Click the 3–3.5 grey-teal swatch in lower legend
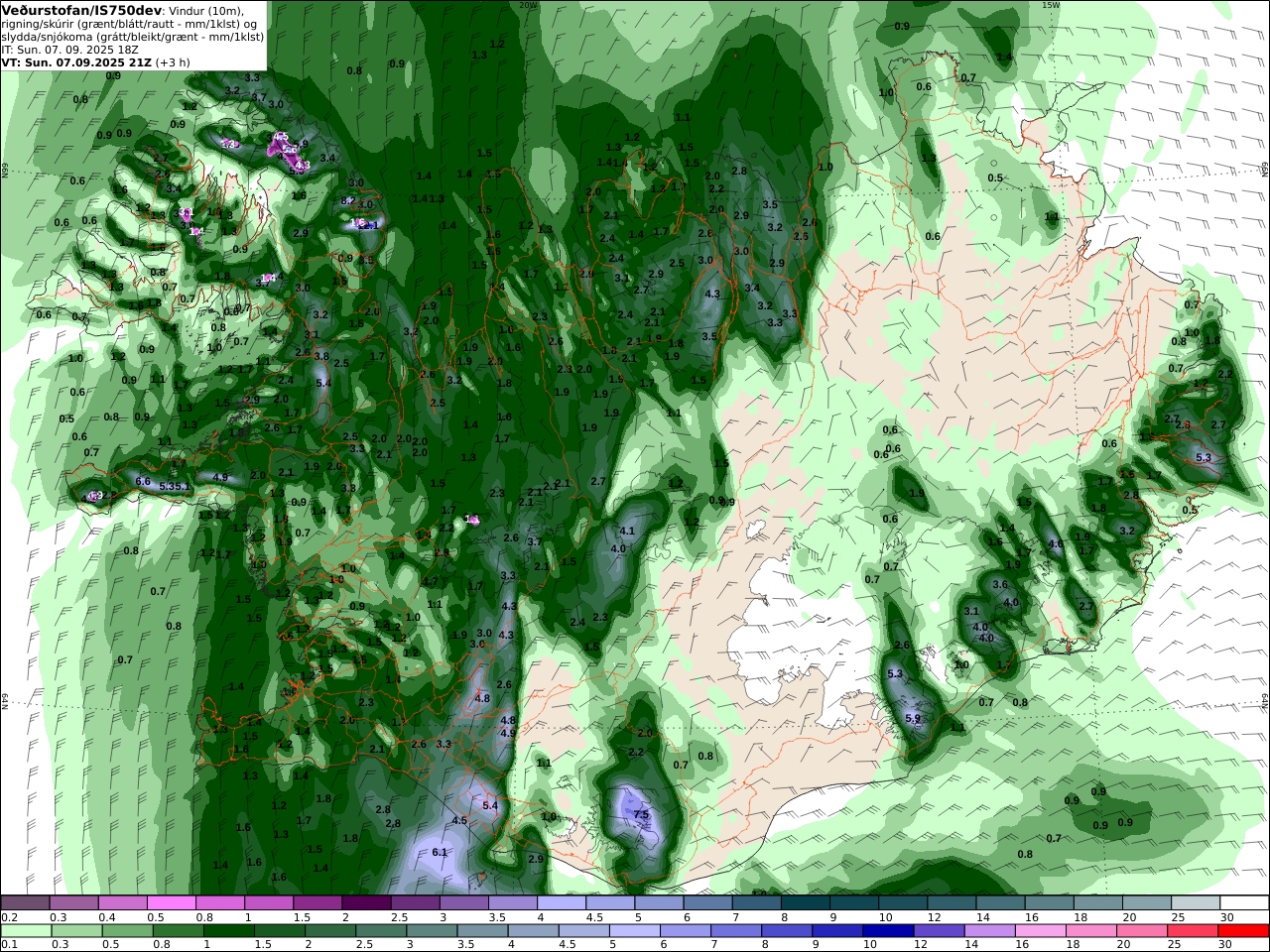1270x952 pixels. [x=432, y=931]
